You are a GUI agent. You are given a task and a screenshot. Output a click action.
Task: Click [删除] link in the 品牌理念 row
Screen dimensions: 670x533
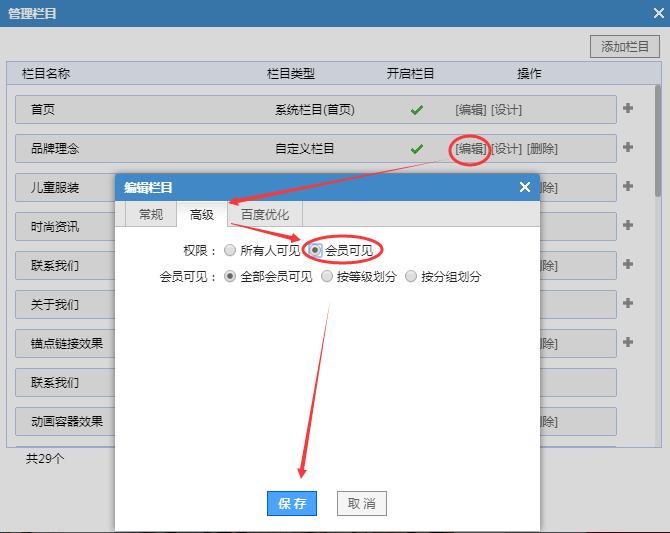(x=542, y=149)
